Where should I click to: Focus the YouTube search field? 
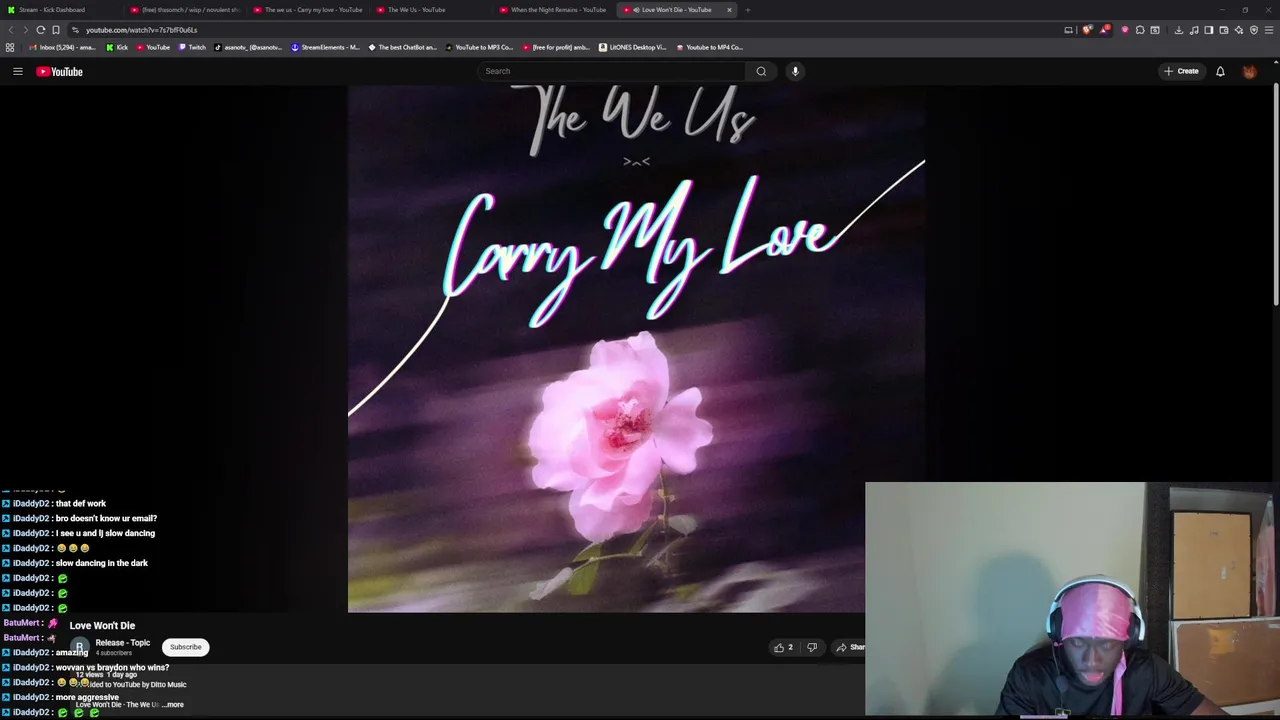pyautogui.click(x=612, y=71)
